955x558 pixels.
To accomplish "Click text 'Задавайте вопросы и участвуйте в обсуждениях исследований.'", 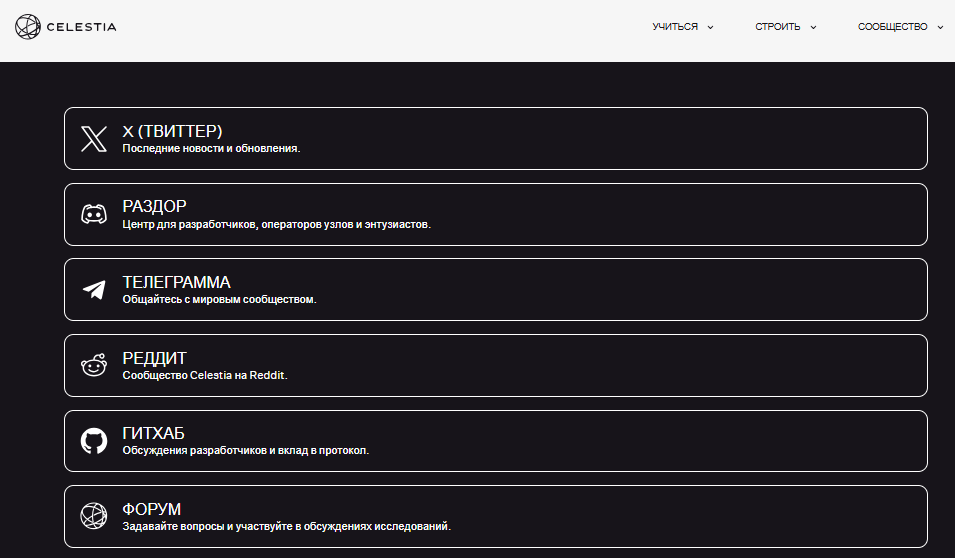I will click(x=286, y=526).
